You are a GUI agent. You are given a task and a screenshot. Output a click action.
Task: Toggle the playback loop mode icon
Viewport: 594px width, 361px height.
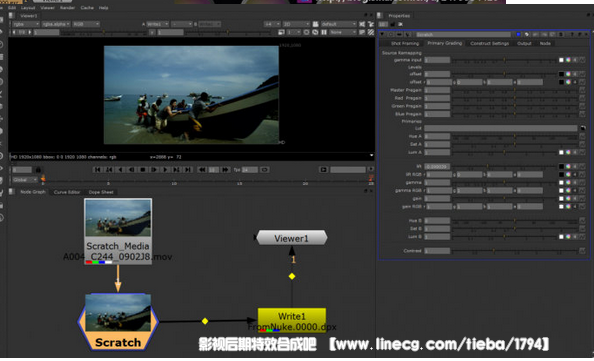click(264, 170)
